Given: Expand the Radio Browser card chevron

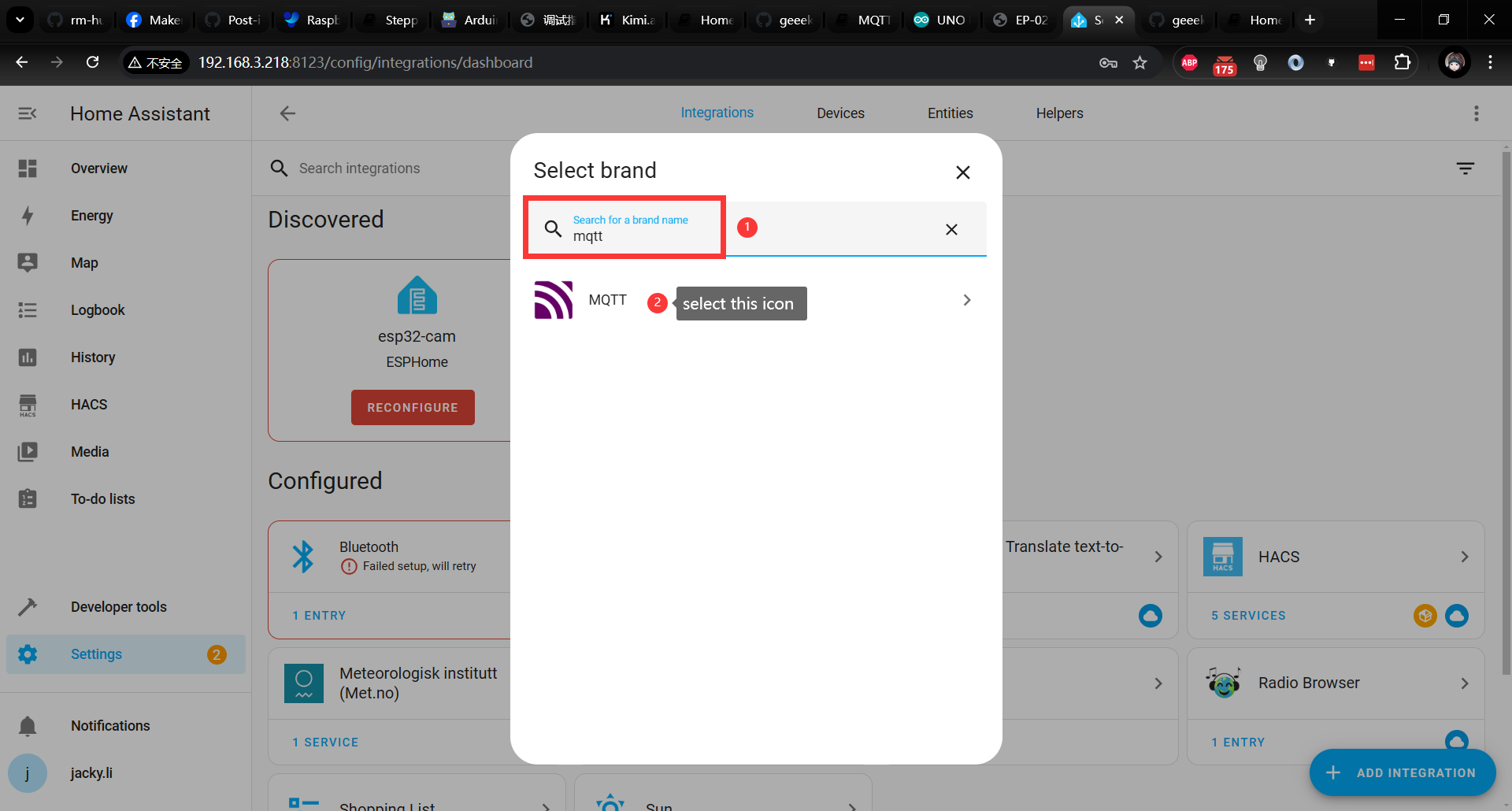Looking at the screenshot, I should pos(1465,683).
